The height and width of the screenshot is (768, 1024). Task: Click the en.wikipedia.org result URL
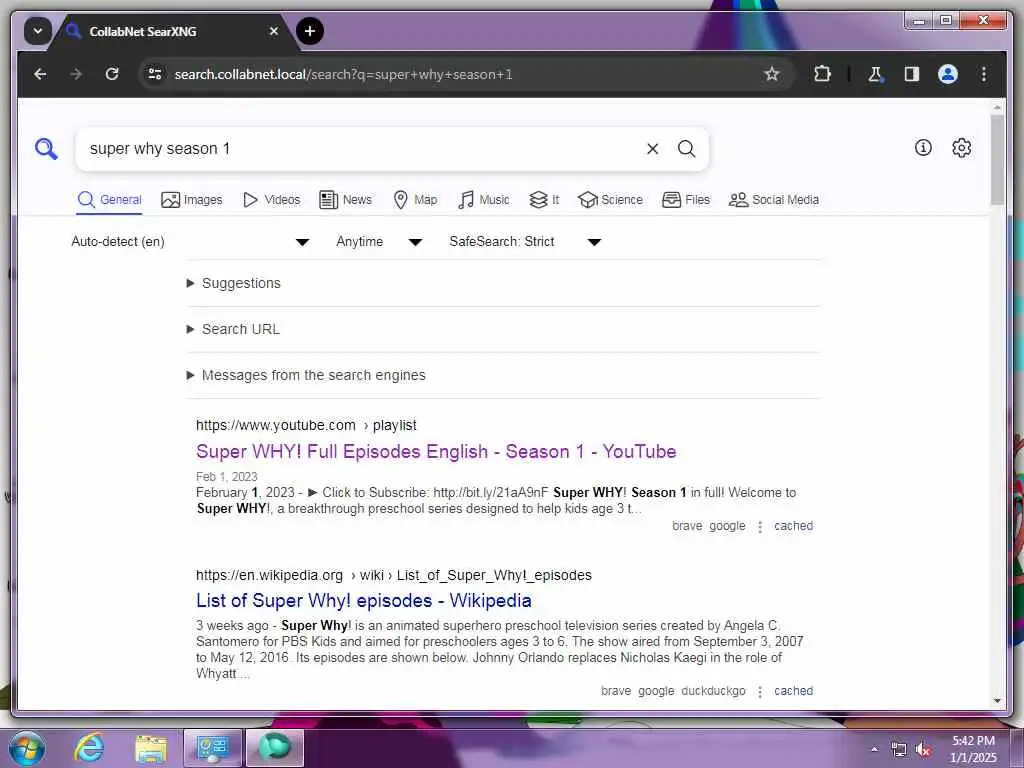pyautogui.click(x=394, y=575)
